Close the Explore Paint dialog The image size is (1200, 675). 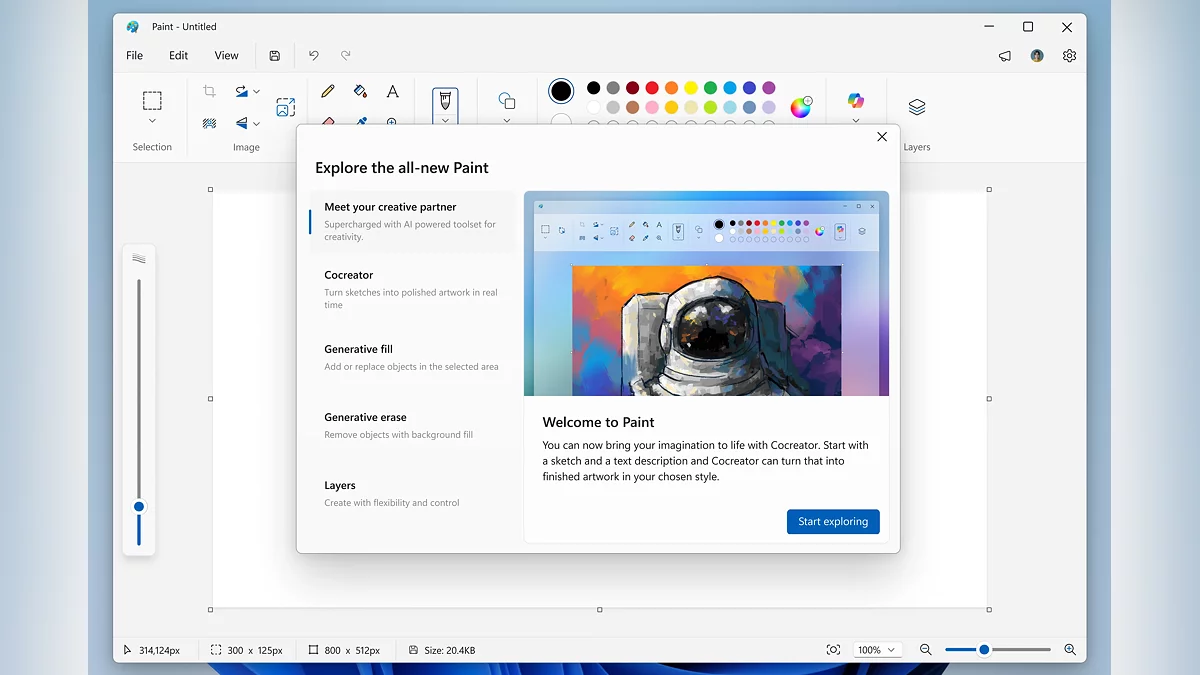(882, 137)
